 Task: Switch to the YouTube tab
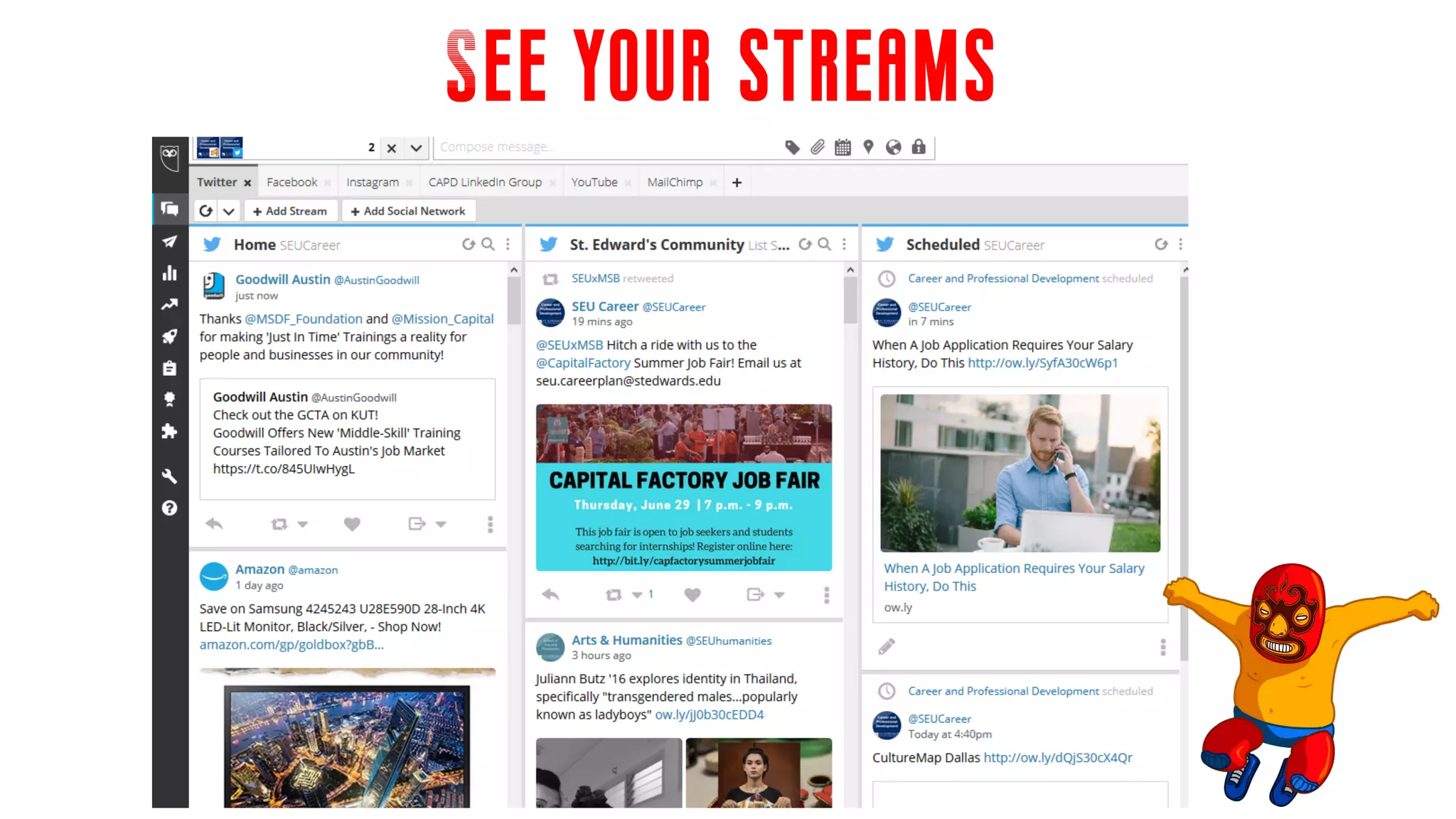(594, 182)
